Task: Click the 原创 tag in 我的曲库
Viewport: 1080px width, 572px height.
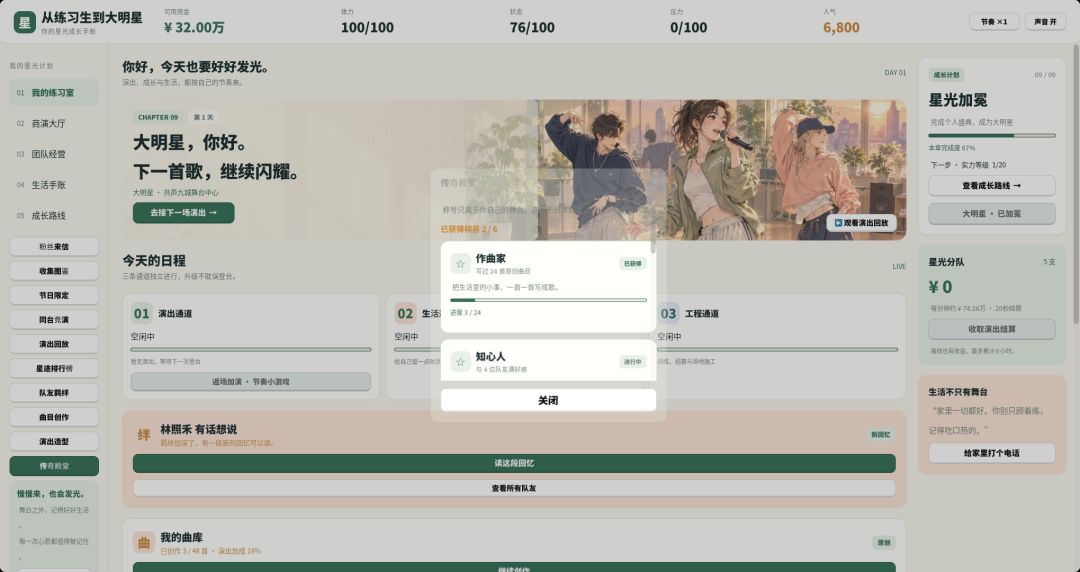Action: click(883, 543)
